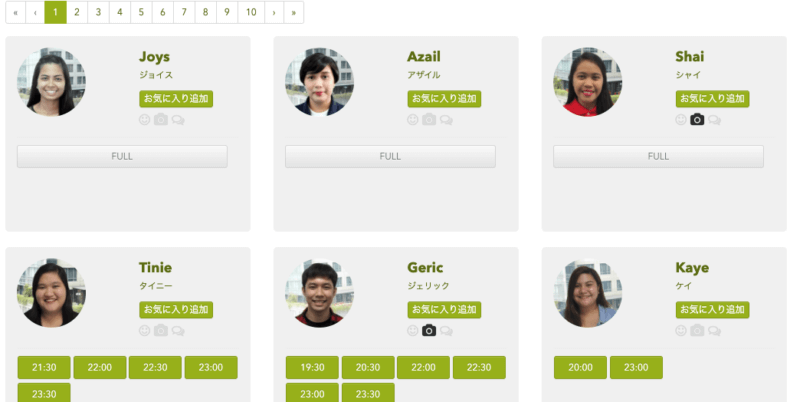
Task: Click the camera icon under Joys
Action: pyautogui.click(x=161, y=120)
